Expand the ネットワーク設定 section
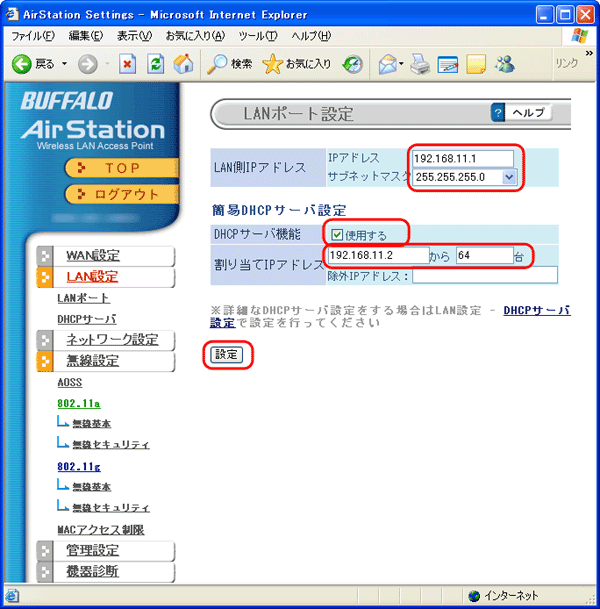This screenshot has height=609, width=600. coord(106,340)
